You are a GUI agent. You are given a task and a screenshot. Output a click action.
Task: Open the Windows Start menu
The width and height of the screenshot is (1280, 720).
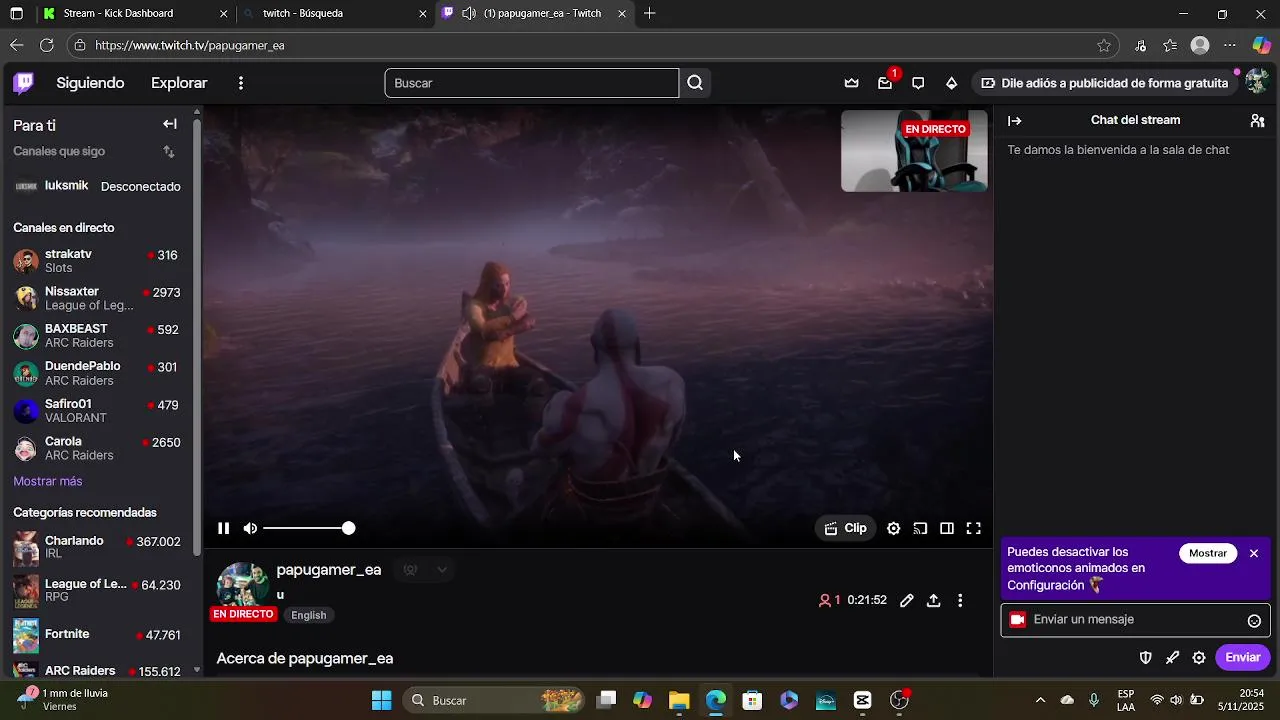click(381, 700)
